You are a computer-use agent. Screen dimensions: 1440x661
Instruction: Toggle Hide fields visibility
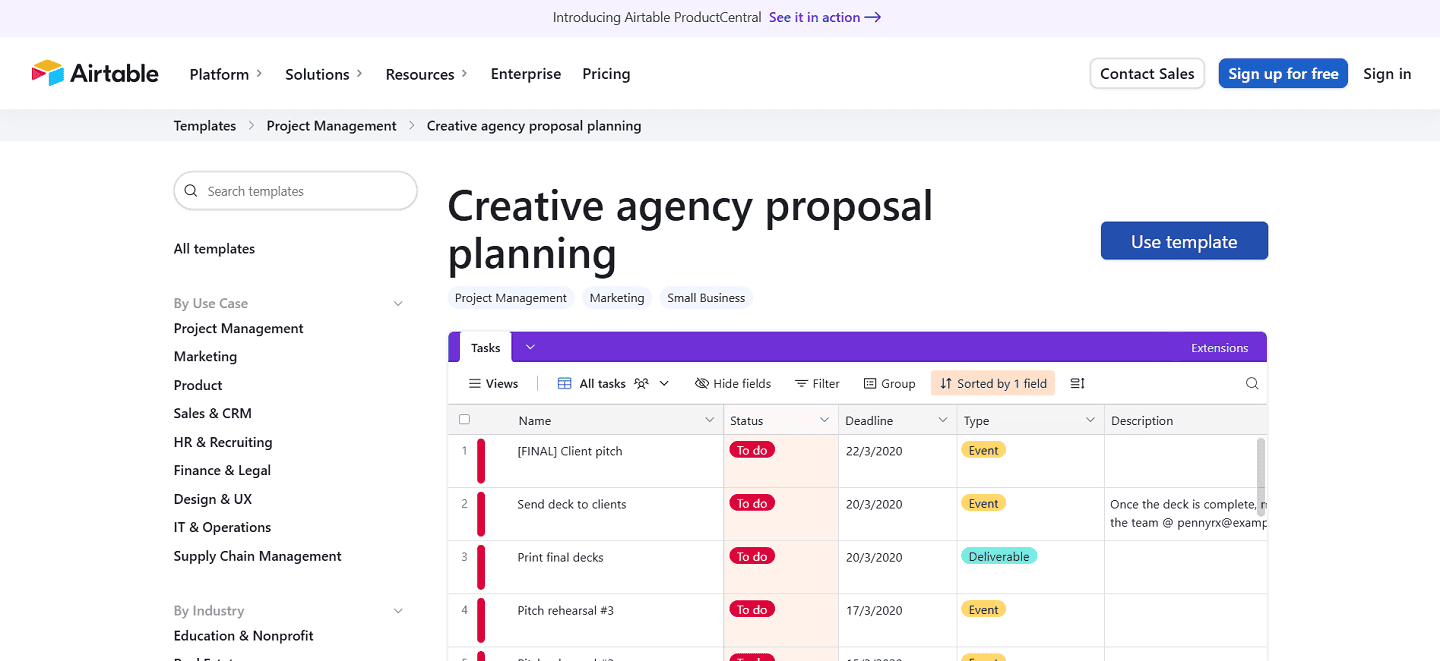pos(733,383)
